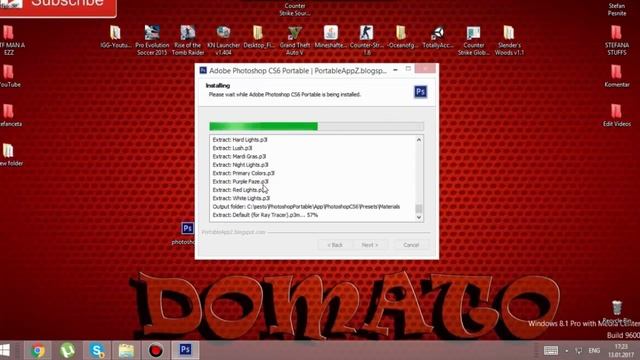The image size is (640, 360).
Task: Click the log list scroll up arrow
Action: point(419,140)
